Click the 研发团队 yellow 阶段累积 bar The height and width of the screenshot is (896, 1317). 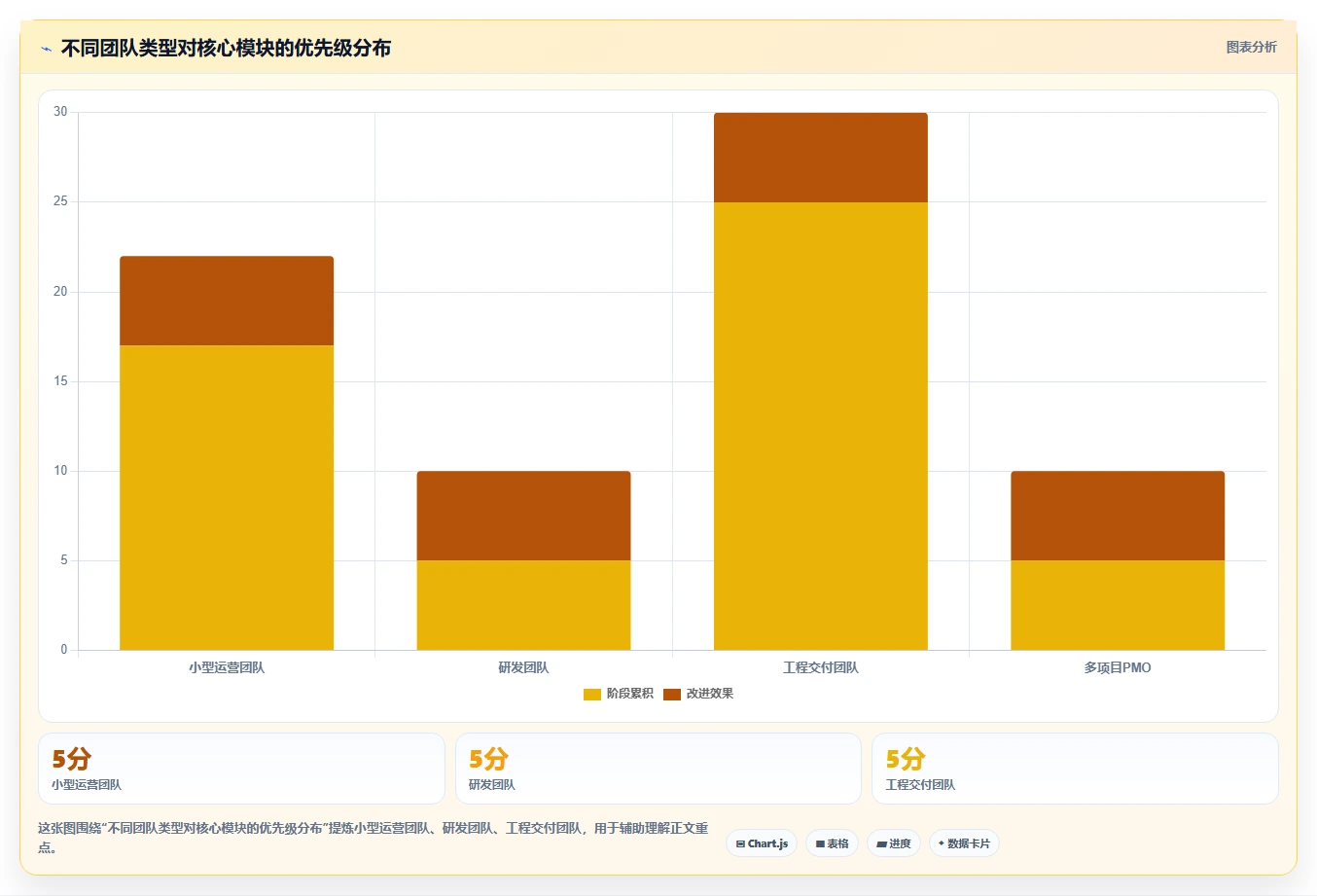523,605
